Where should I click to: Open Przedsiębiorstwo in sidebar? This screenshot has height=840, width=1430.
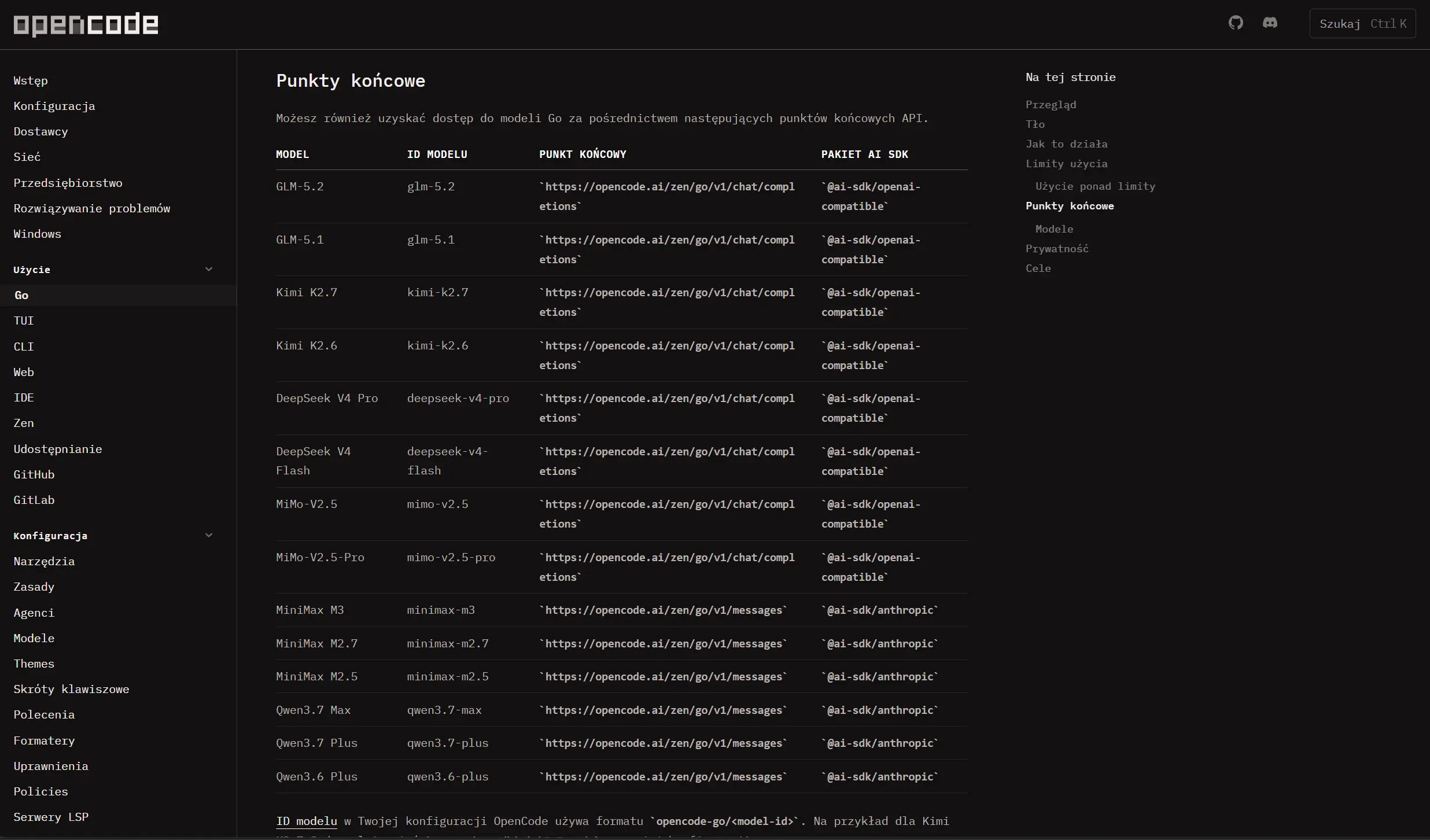coord(68,183)
